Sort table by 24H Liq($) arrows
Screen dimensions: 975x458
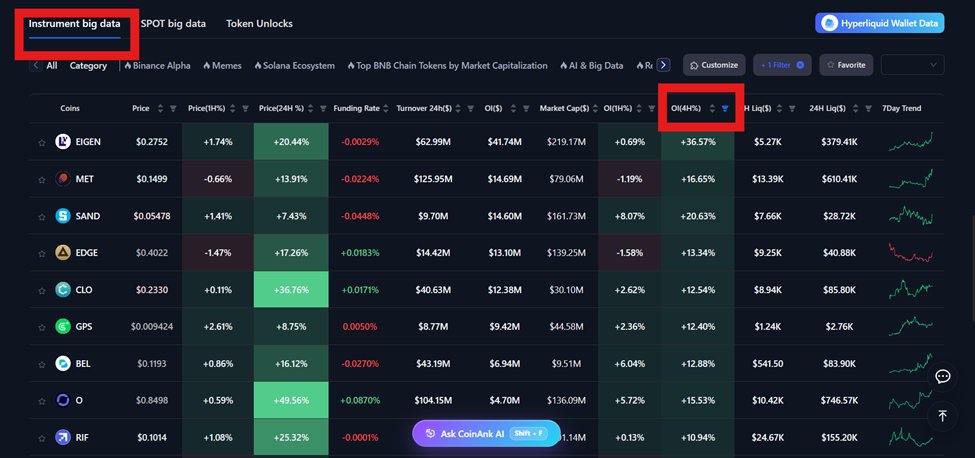click(x=856, y=109)
